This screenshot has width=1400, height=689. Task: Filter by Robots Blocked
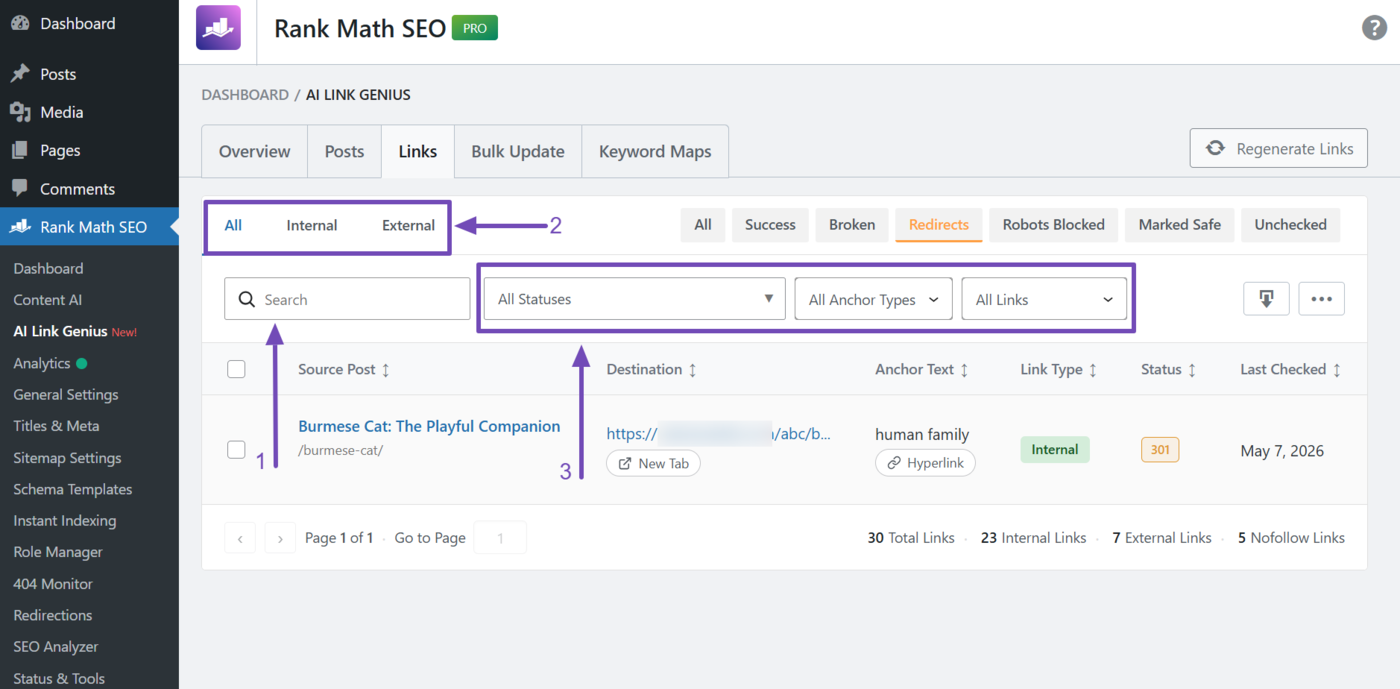(1054, 225)
